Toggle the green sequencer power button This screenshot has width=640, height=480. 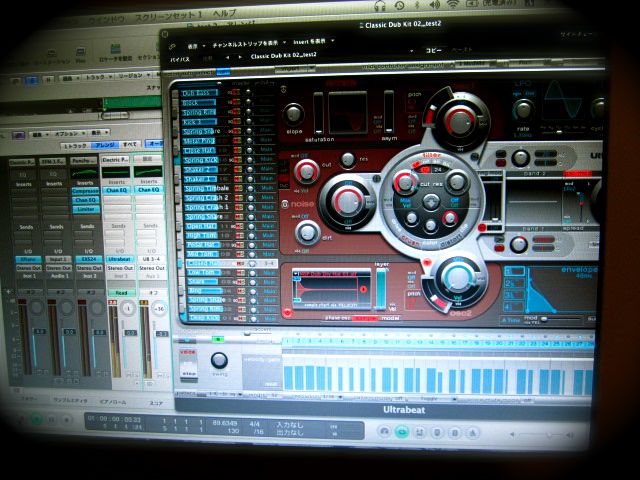click(218, 339)
